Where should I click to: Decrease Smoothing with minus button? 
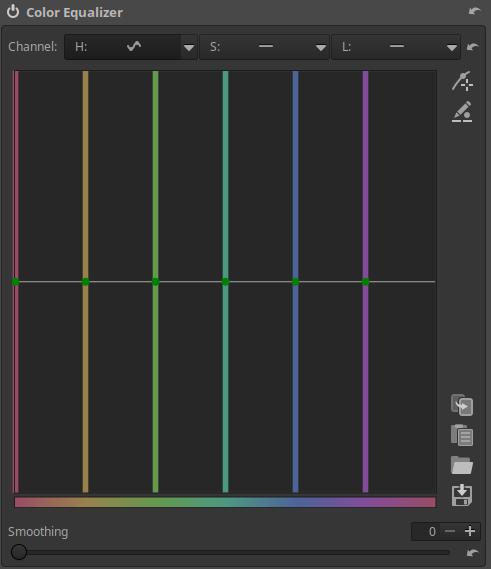450,532
